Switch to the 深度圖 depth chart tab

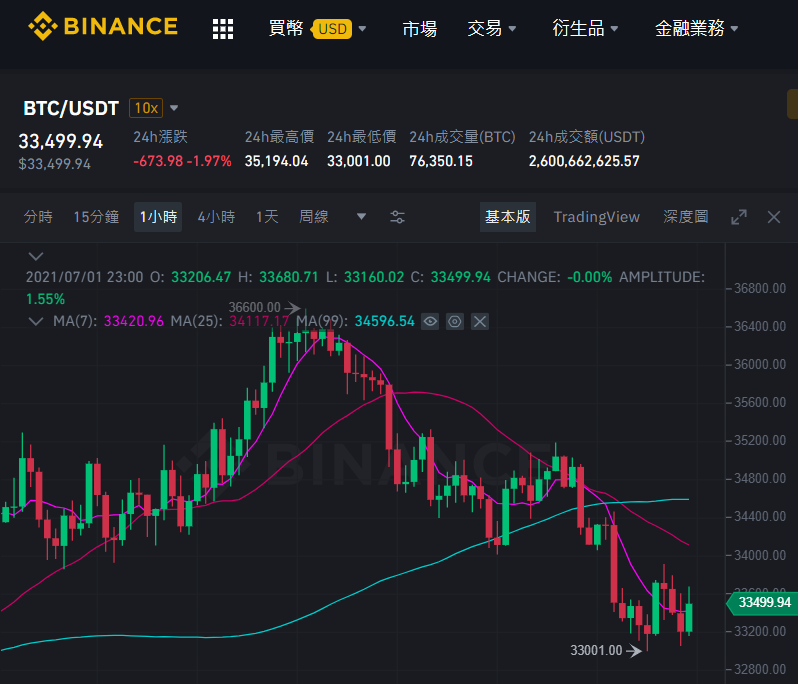(x=686, y=217)
